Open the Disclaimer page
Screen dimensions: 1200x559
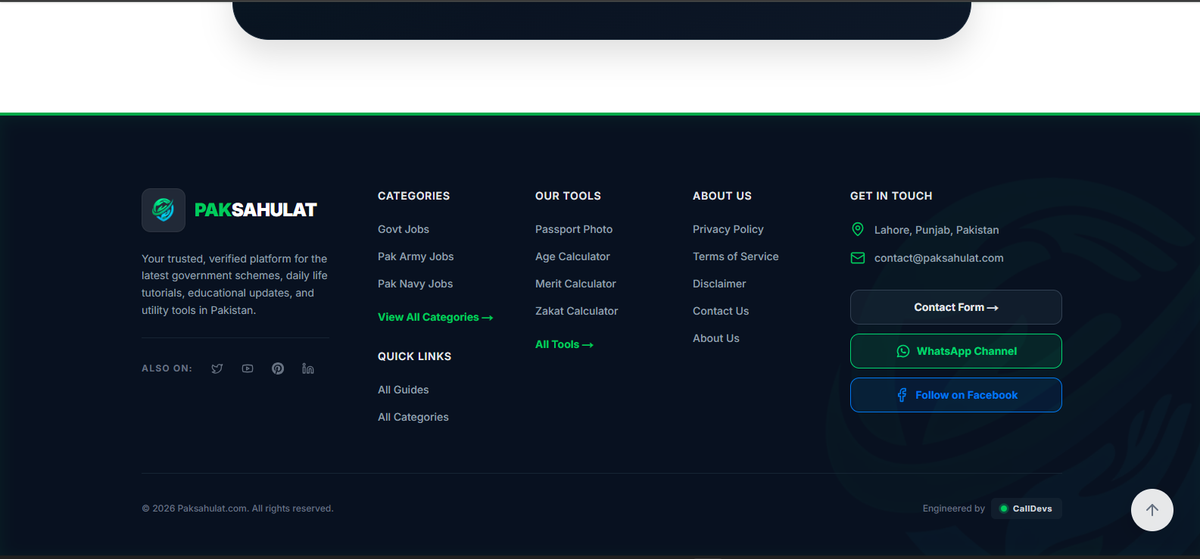pyautogui.click(x=719, y=284)
